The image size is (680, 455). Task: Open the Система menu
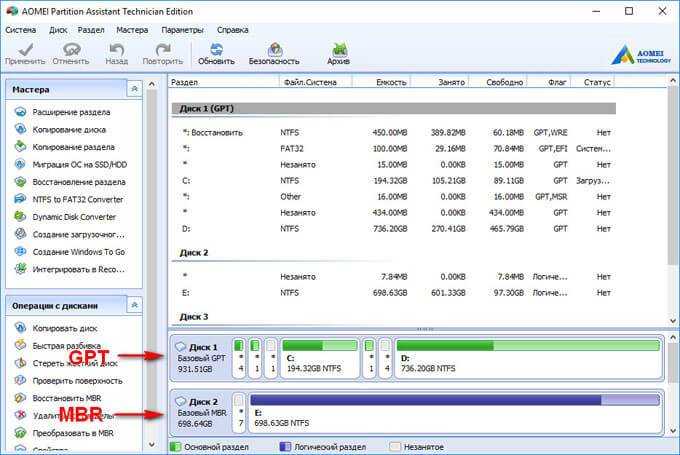20,30
